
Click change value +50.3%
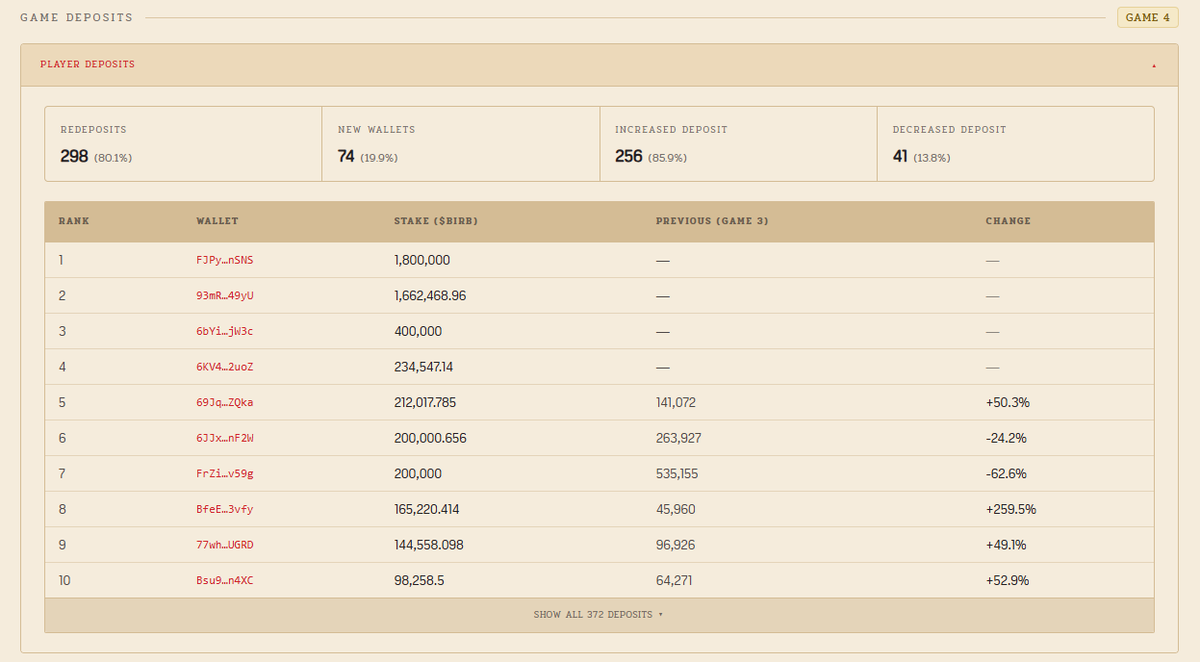click(1008, 402)
